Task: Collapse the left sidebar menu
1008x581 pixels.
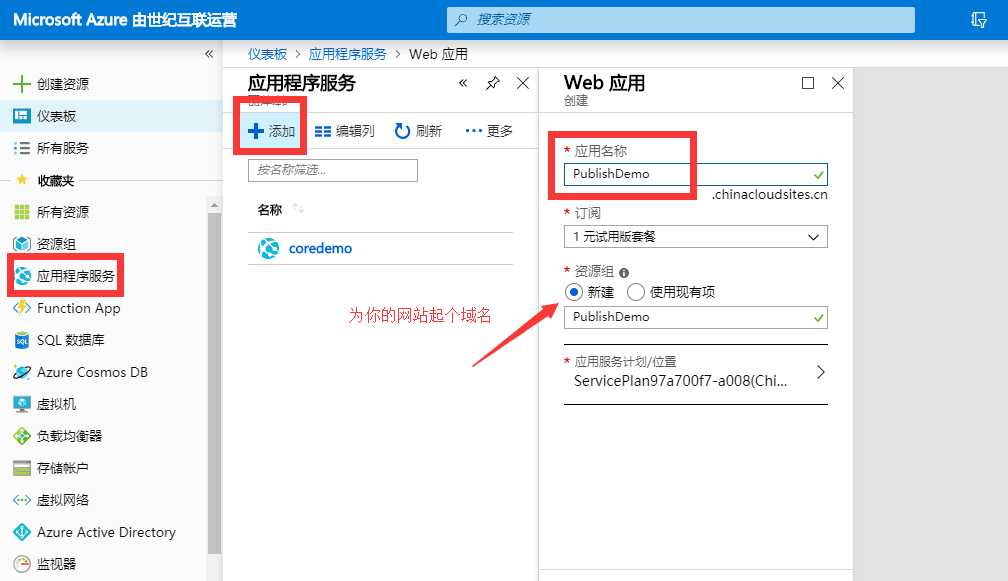Action: coord(209,54)
